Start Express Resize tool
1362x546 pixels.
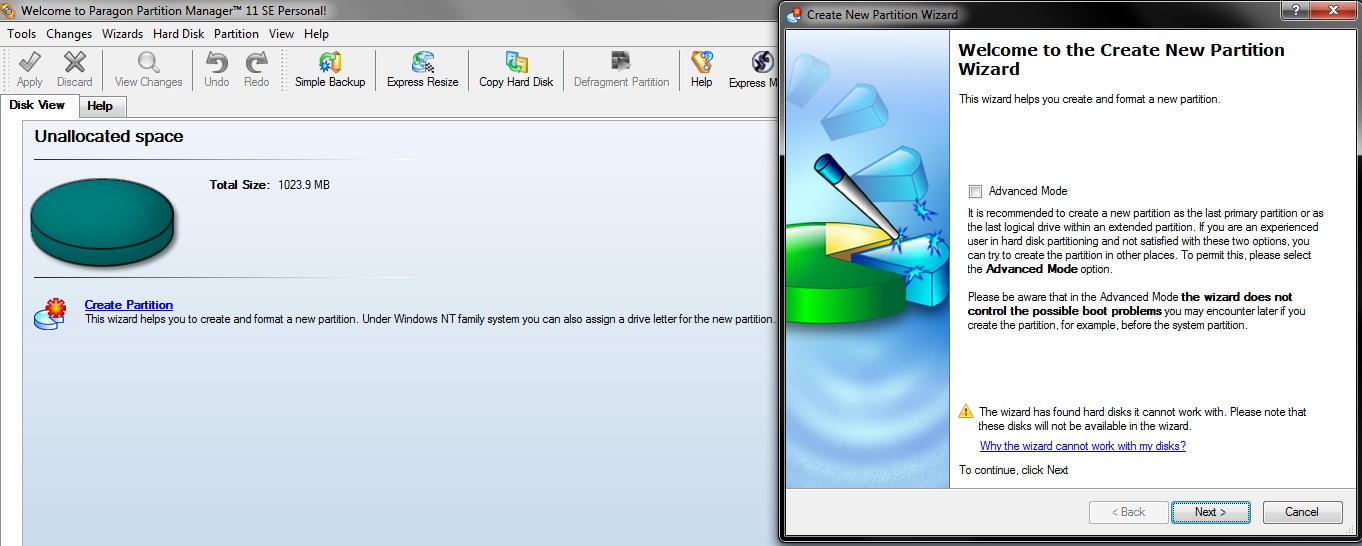coord(423,70)
